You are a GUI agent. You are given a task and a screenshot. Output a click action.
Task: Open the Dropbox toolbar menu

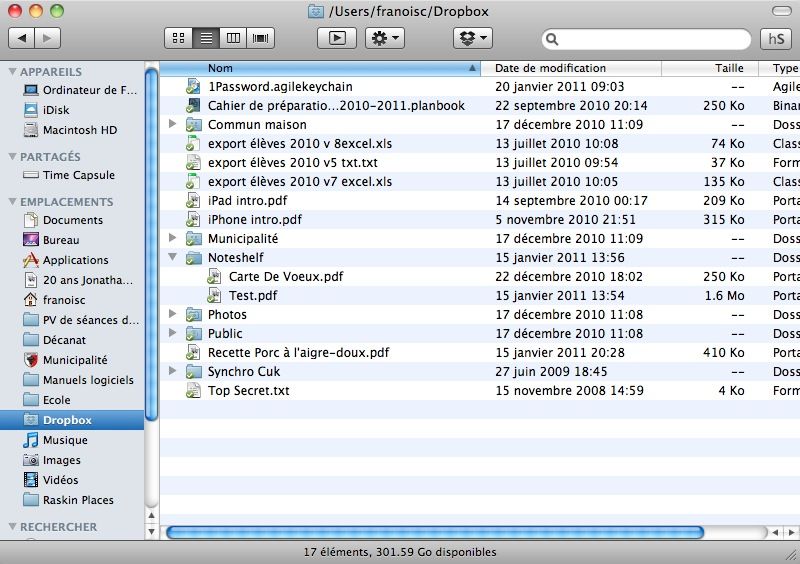click(x=473, y=38)
